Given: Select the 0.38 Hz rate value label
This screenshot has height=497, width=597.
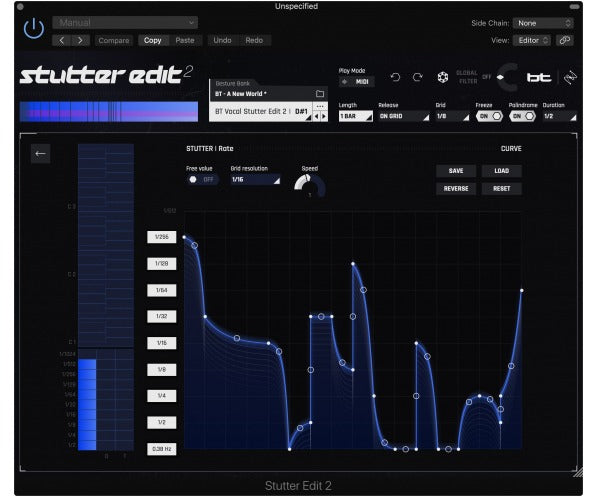Looking at the screenshot, I should point(162,449).
